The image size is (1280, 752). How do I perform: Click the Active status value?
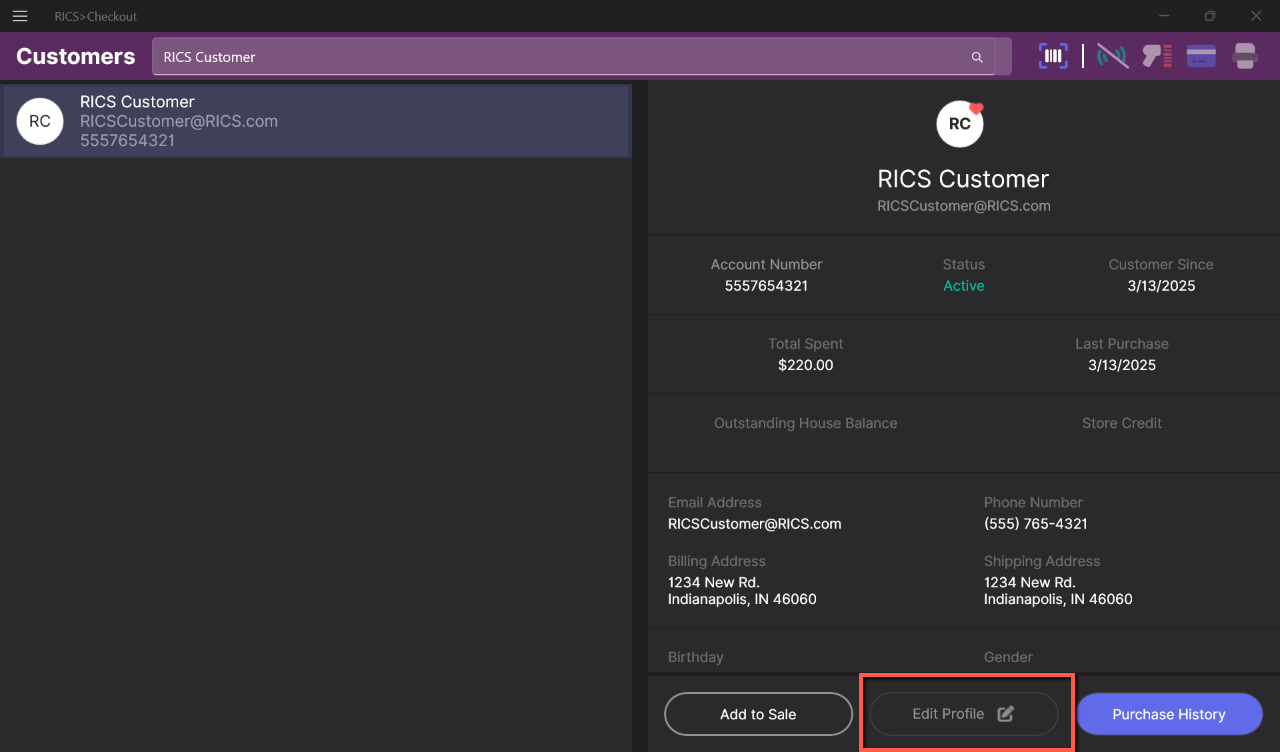click(x=964, y=286)
